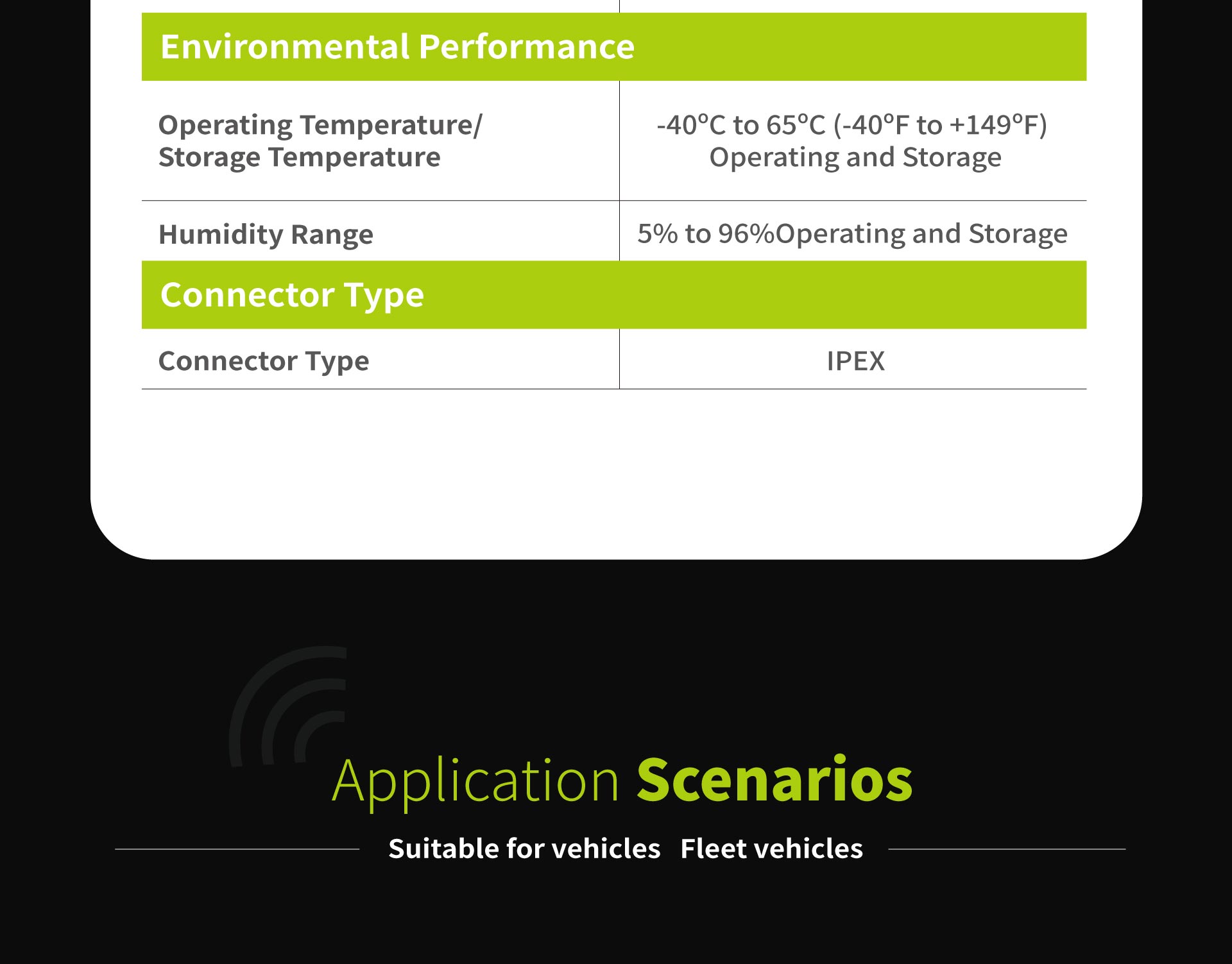Click the bold "Scenarios" heading word
This screenshot has height=964, width=1232.
click(x=774, y=780)
